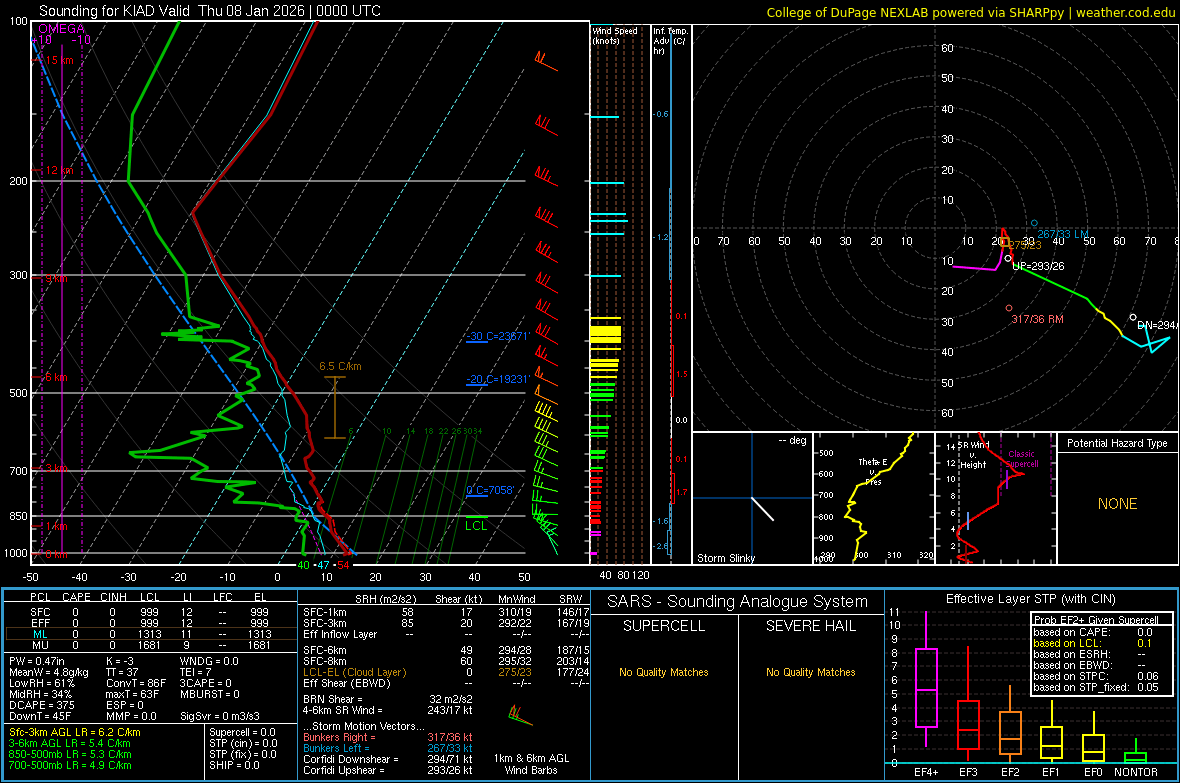This screenshot has height=783, width=1180.
Task: Click the Eff Shear (EBWD) row
Action: click(x=446, y=684)
